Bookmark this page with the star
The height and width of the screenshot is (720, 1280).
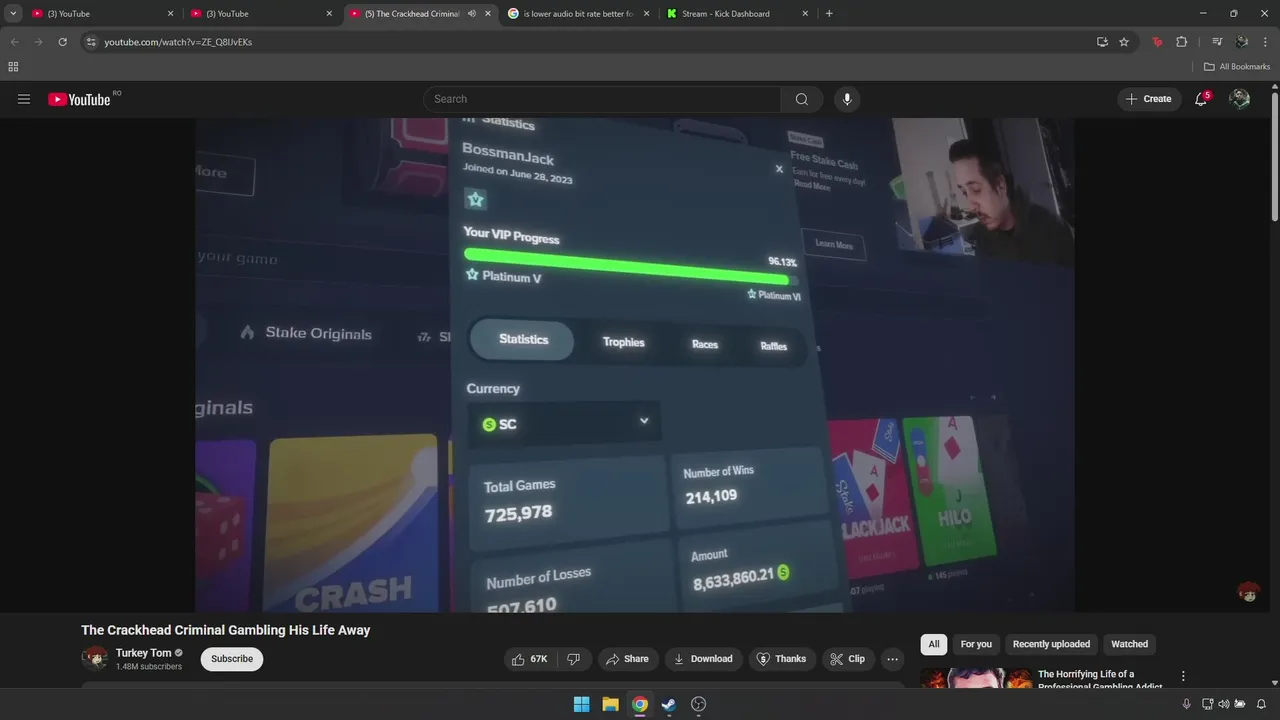point(1124,42)
